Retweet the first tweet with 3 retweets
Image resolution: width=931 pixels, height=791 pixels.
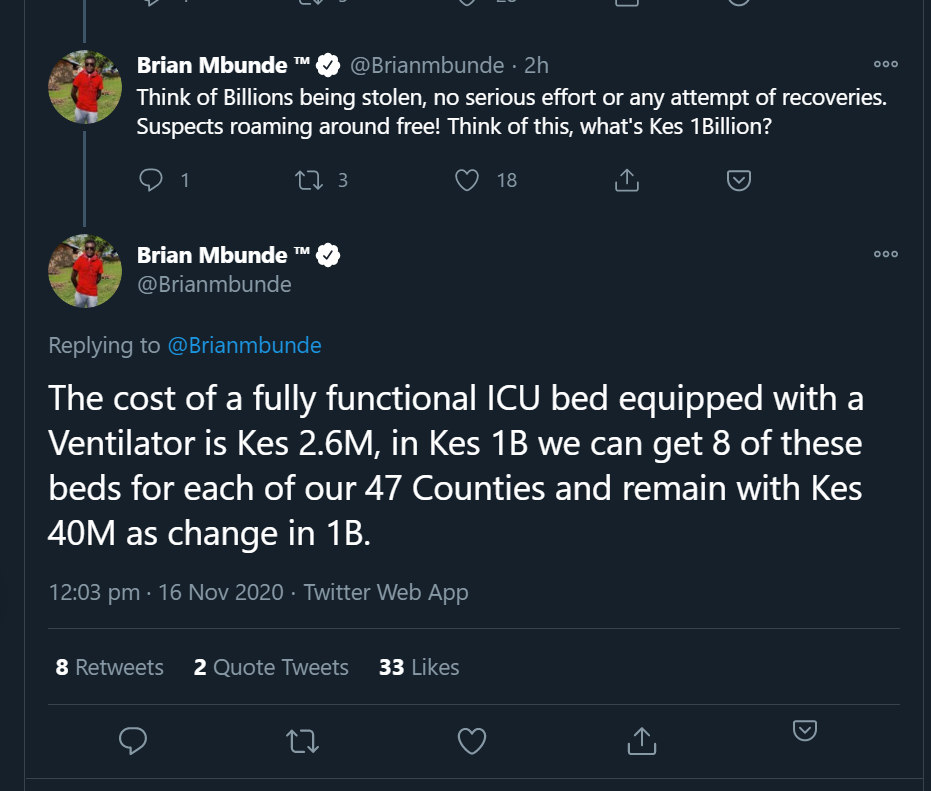coord(308,180)
